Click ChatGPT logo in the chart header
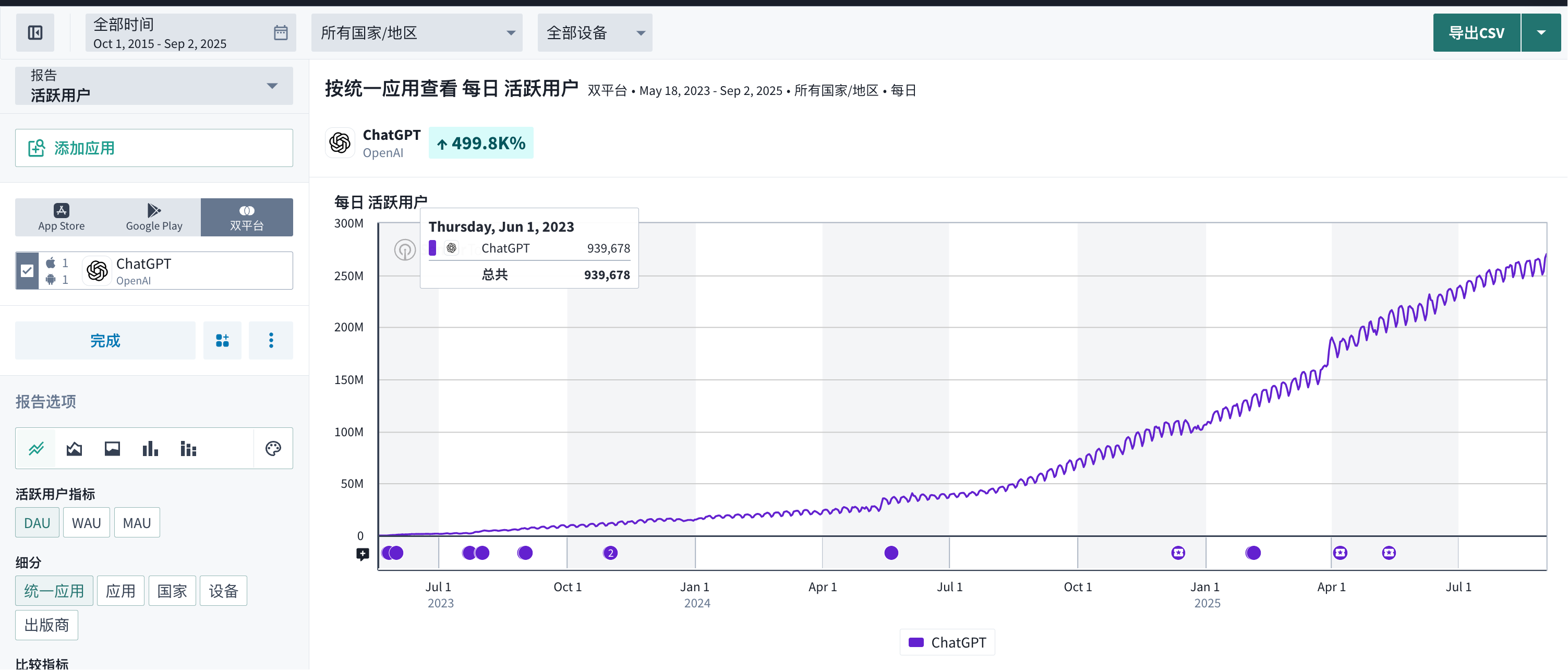The image size is (1568, 670). coord(340,142)
